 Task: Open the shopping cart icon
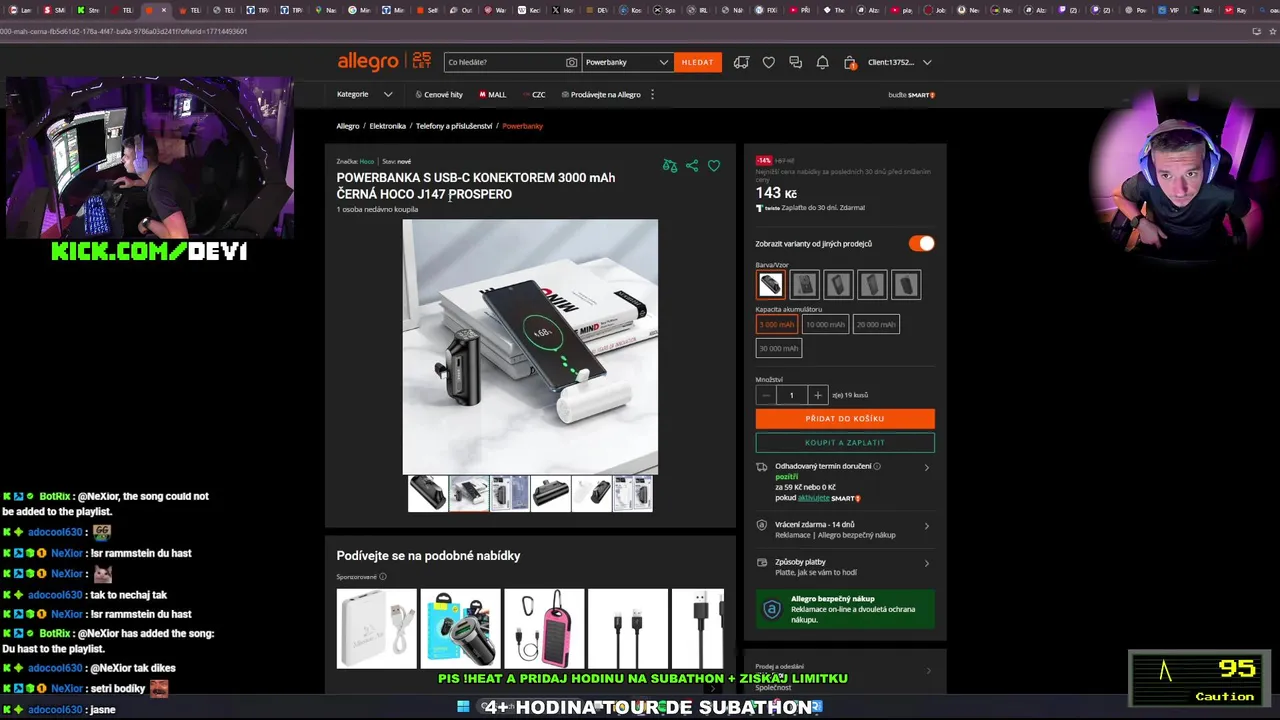849,62
